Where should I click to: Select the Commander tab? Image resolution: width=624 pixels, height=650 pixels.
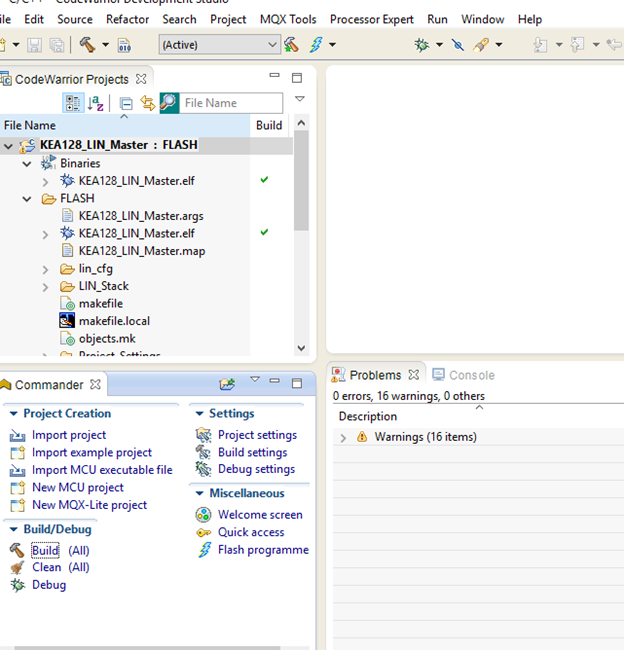(x=49, y=385)
